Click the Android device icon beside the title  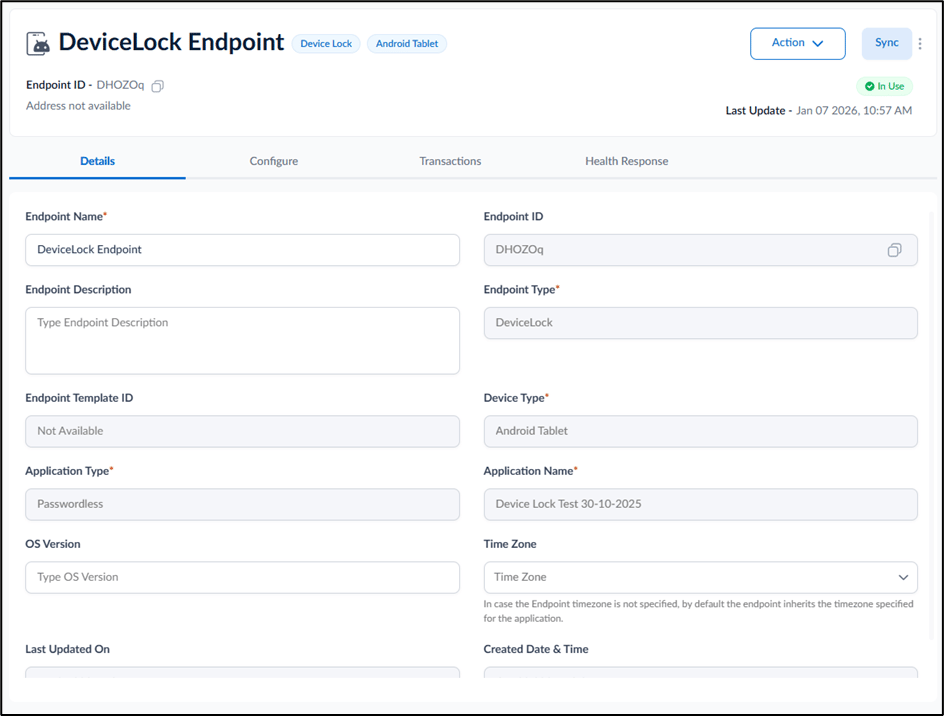pos(38,43)
